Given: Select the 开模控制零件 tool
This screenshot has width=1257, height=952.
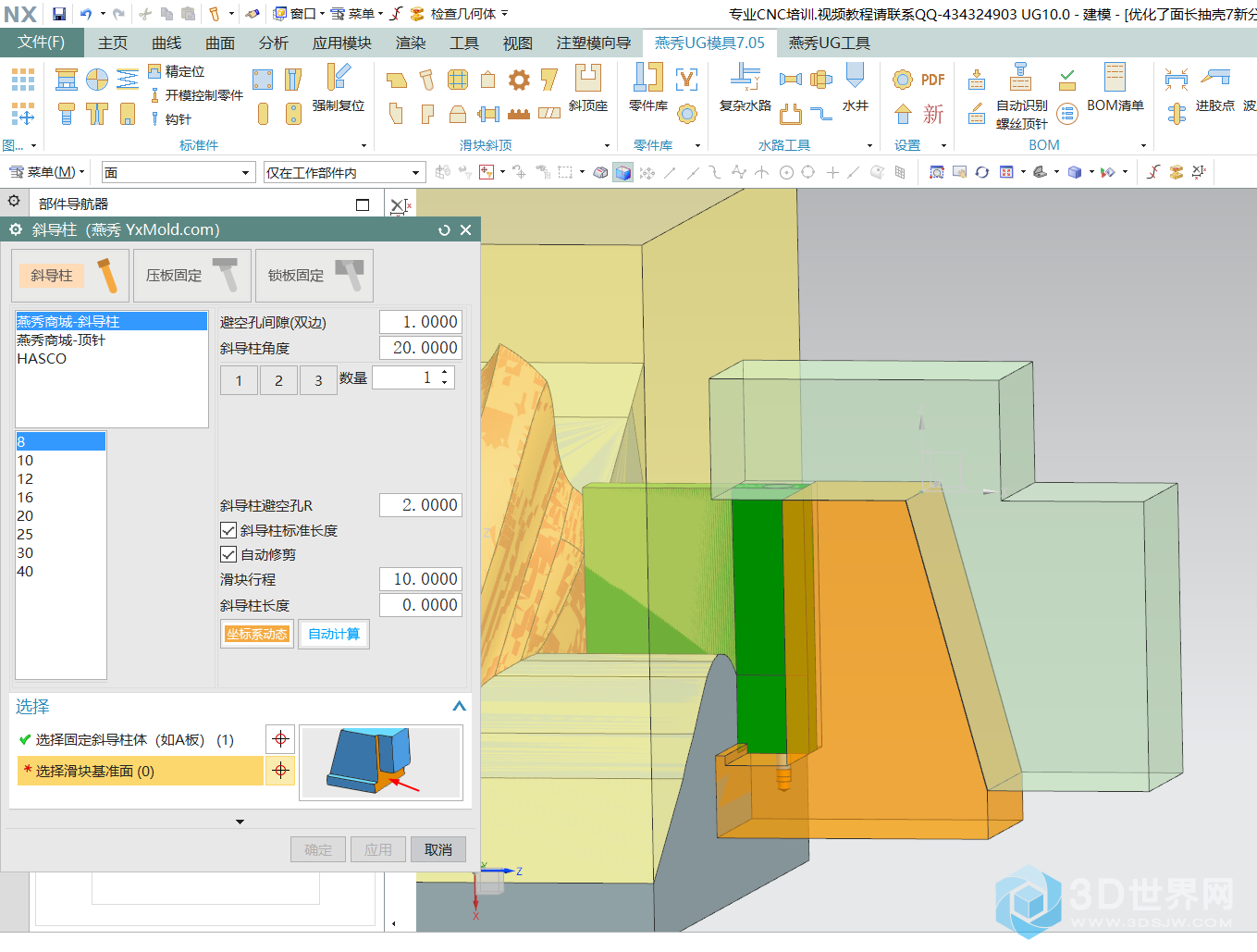Looking at the screenshot, I should click(195, 95).
